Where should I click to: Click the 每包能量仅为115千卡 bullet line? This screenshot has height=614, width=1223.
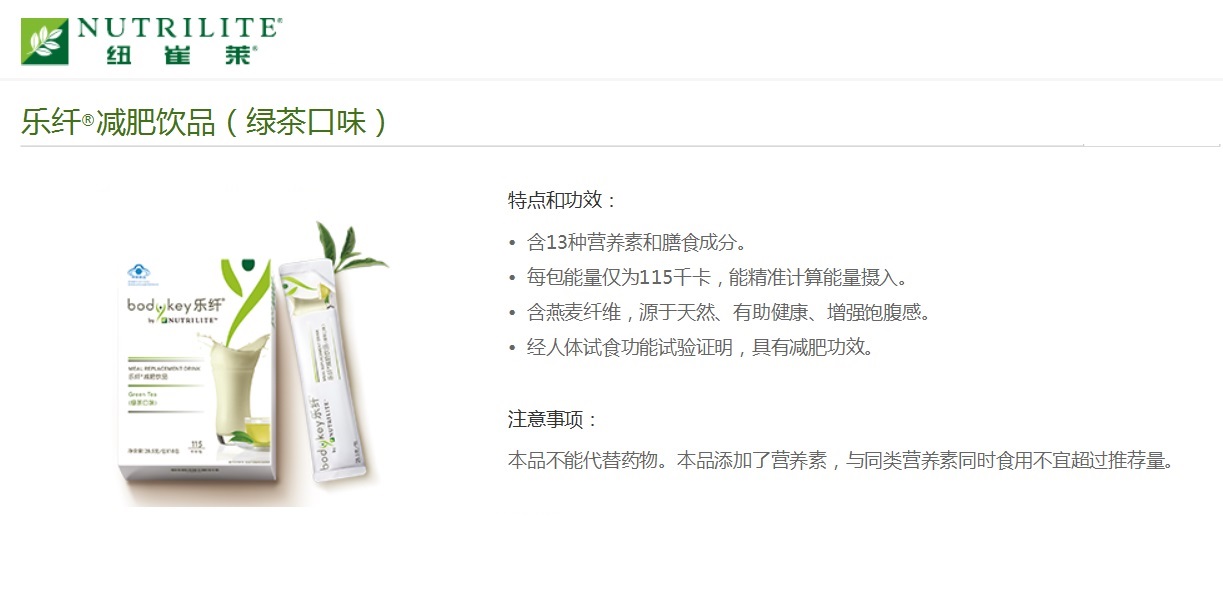point(717,277)
